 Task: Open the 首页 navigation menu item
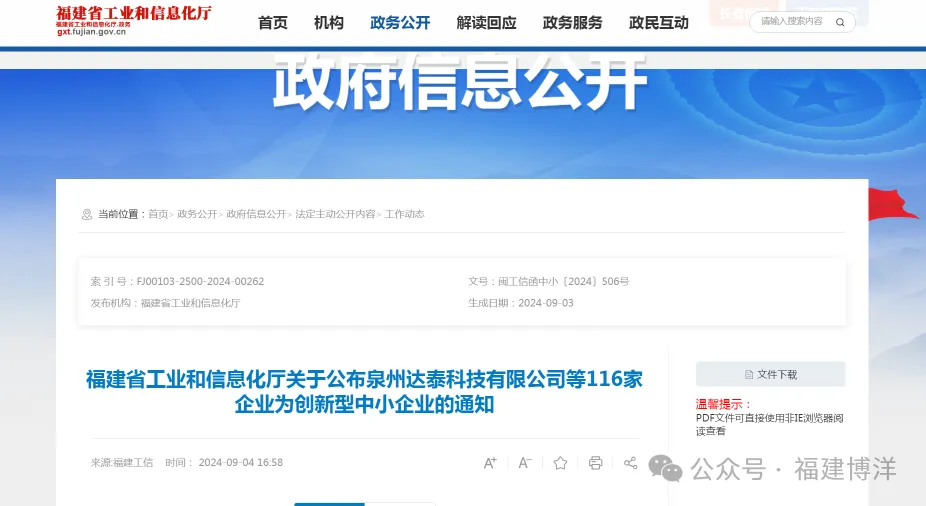(x=273, y=23)
